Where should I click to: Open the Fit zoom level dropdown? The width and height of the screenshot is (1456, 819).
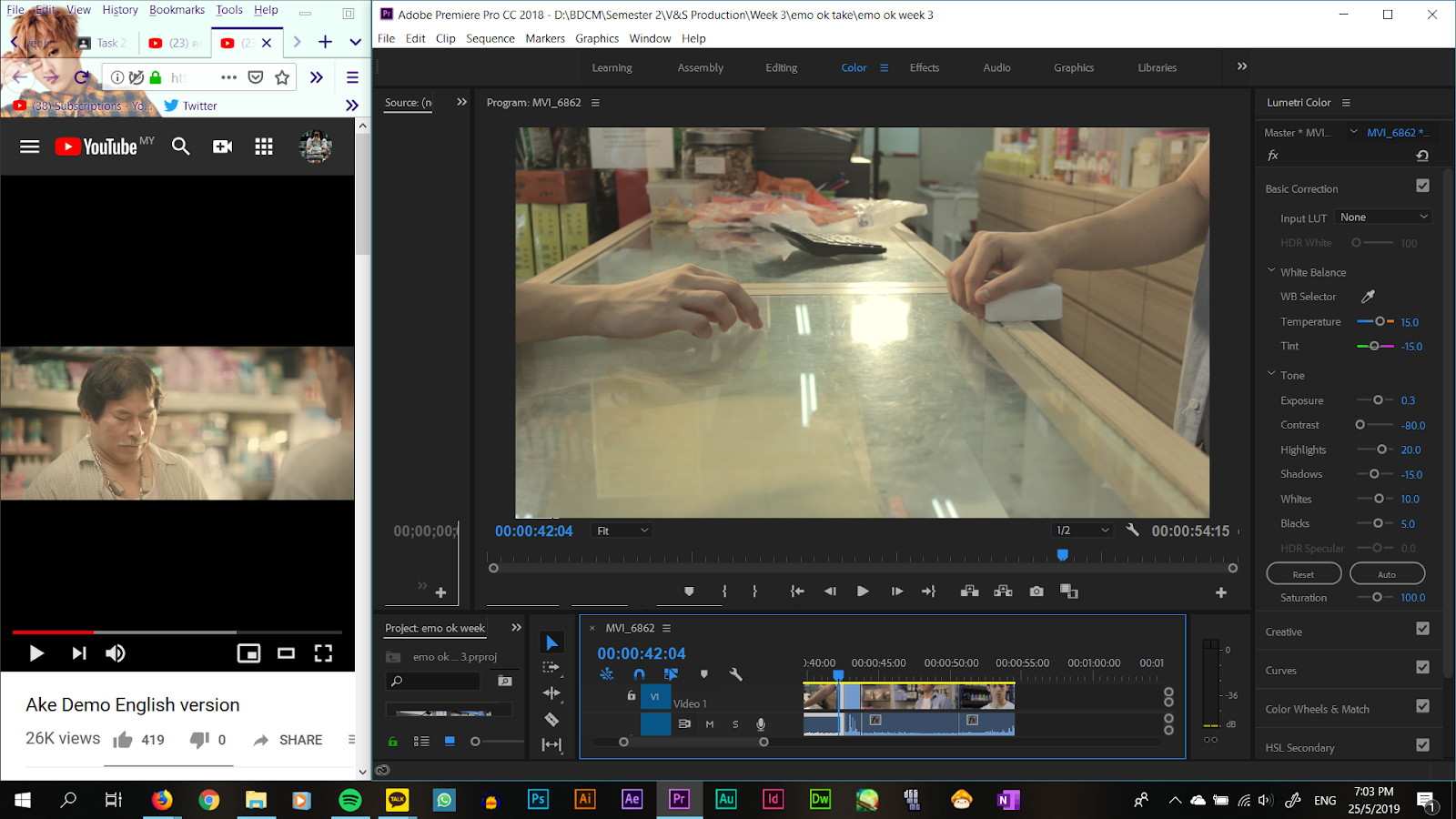[622, 531]
